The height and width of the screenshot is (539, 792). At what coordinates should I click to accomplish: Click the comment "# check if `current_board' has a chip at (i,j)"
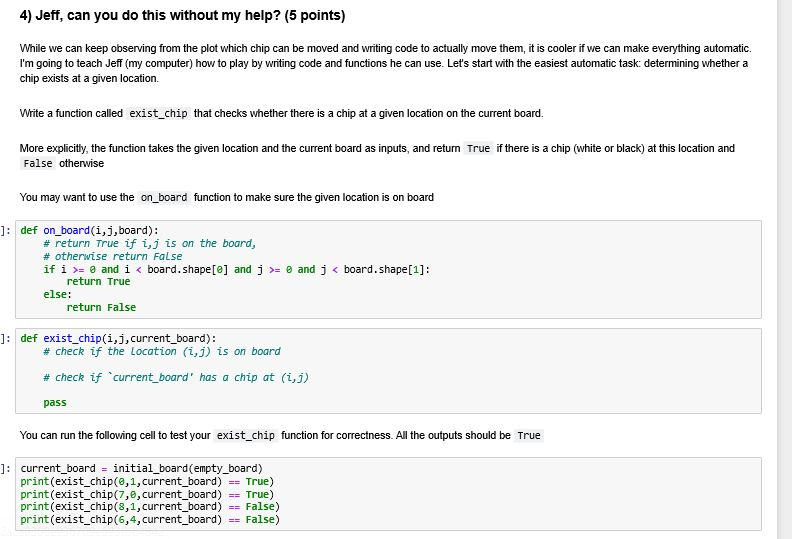pyautogui.click(x=176, y=377)
